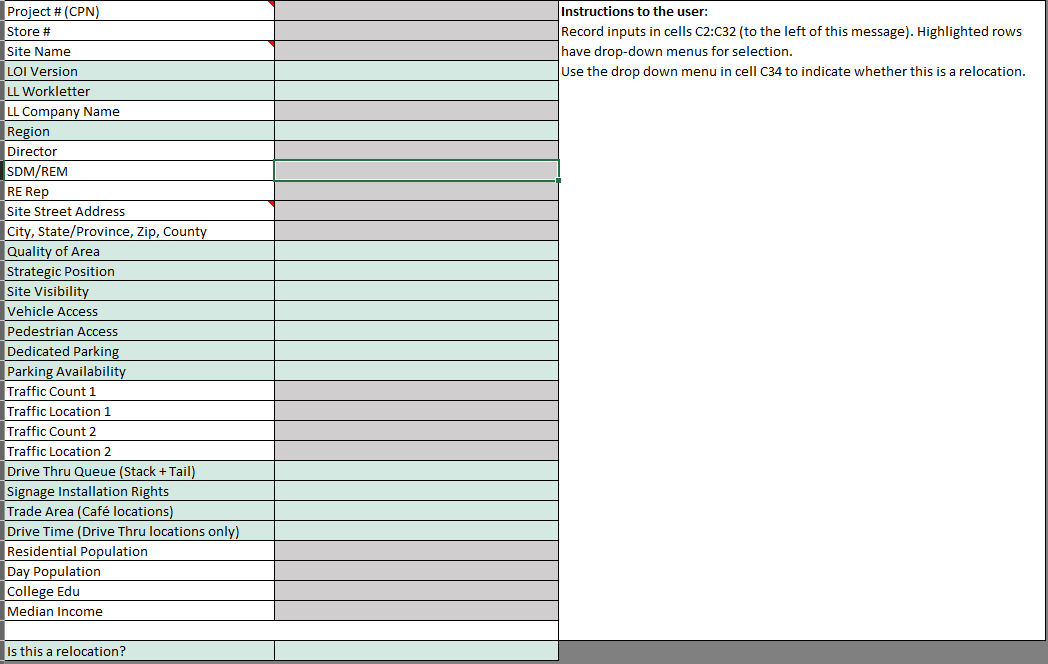The image size is (1048, 664).
Task: Open the 'Is this a relocation?' drop-down cell
Action: point(416,651)
